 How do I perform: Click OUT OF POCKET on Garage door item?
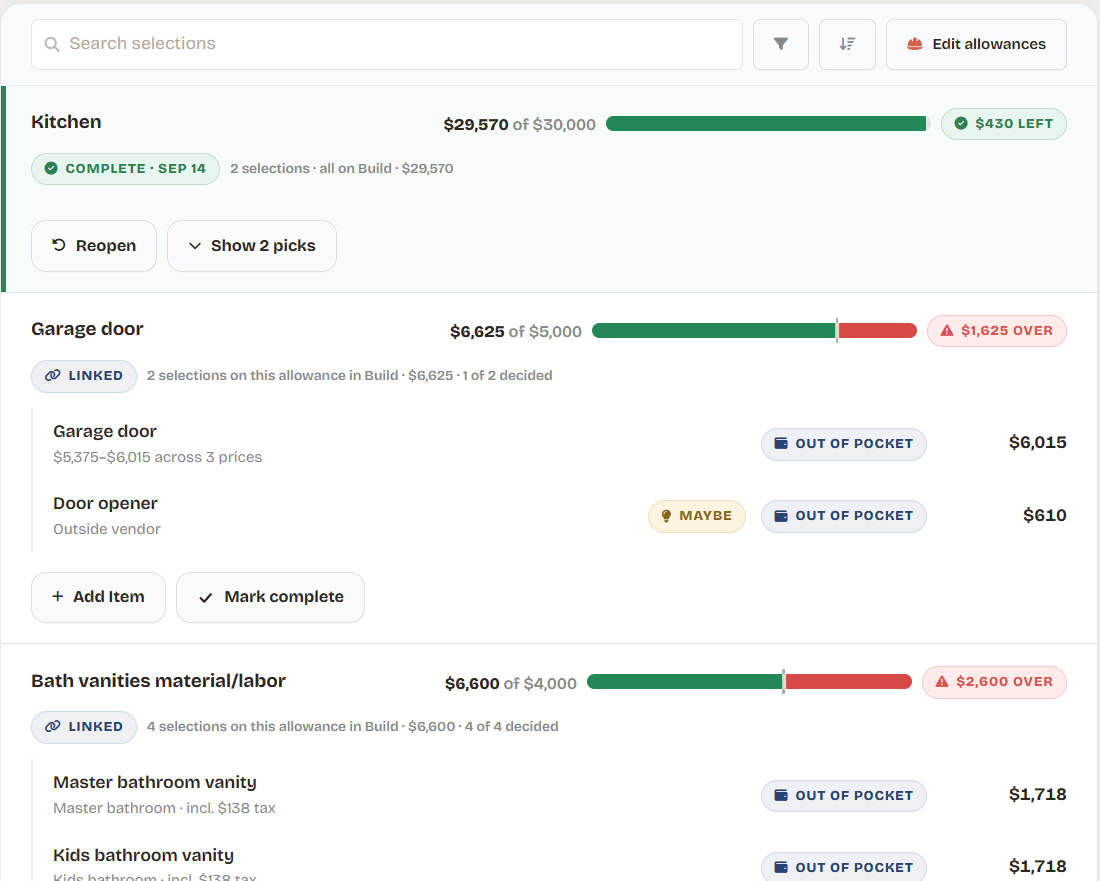(844, 444)
